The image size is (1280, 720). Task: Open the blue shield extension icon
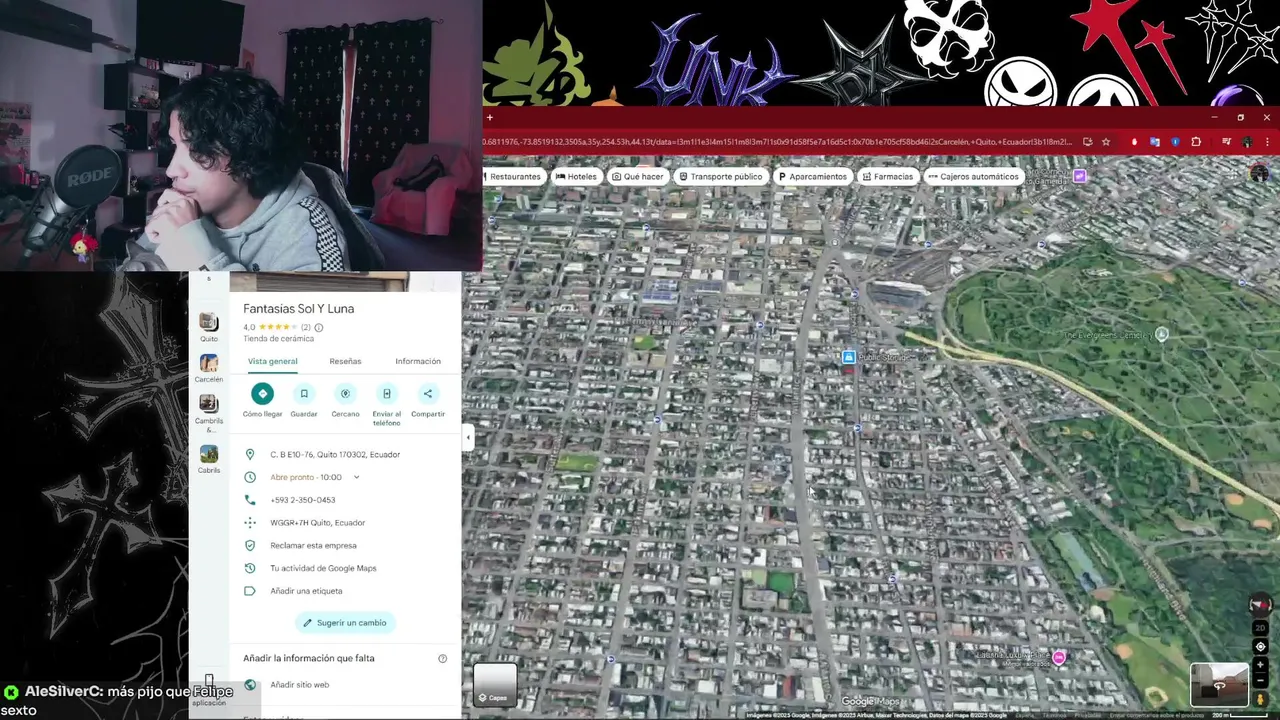point(1175,142)
